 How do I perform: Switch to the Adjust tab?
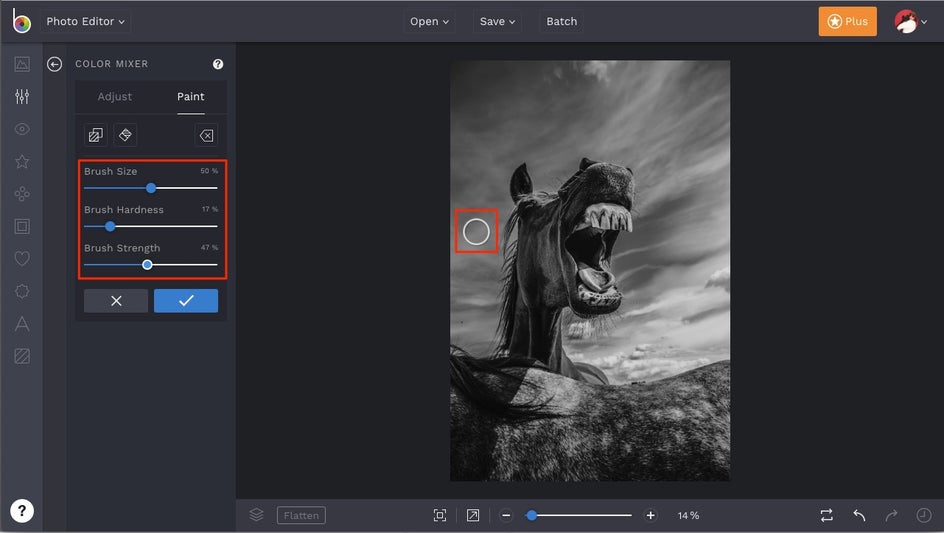click(x=114, y=96)
